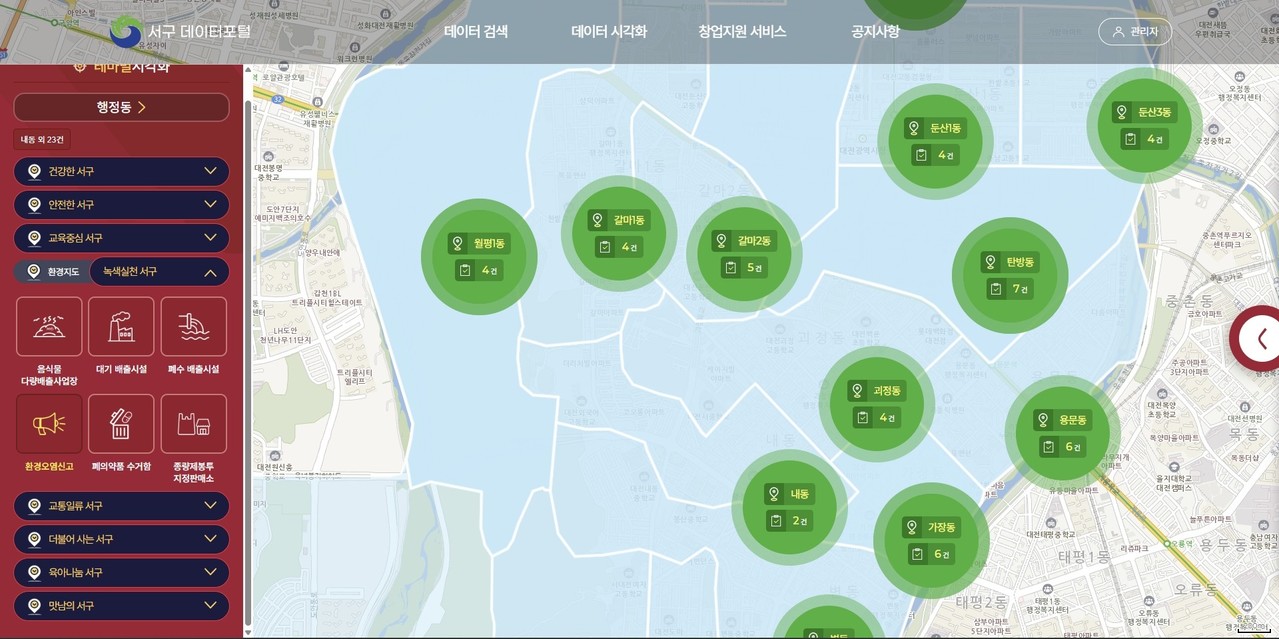This screenshot has height=639, width=1279.
Task: Click the 행정동 button
Action: tap(121, 107)
